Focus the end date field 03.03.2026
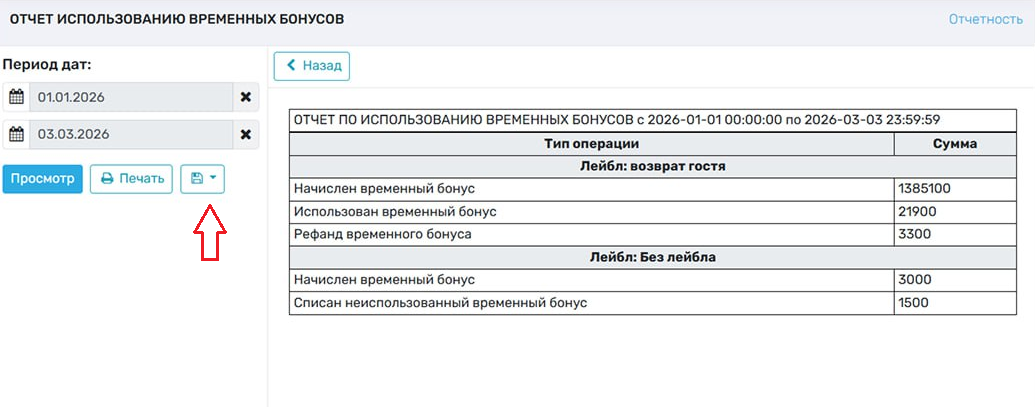 (130, 134)
